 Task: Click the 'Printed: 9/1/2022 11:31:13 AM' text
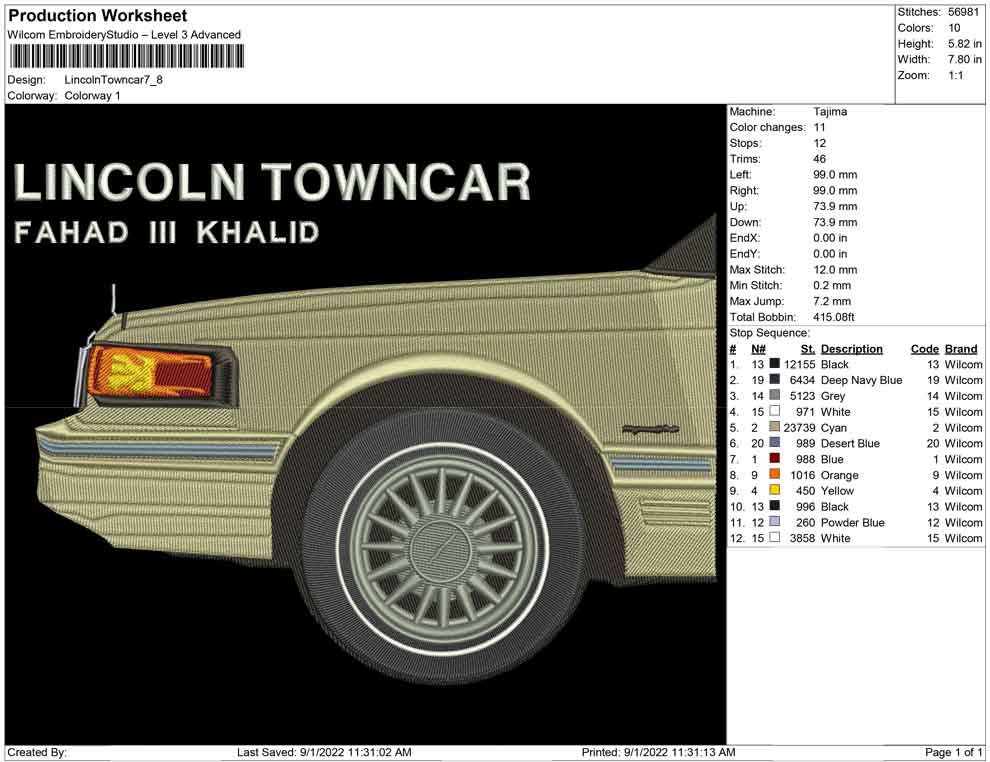coord(659,752)
